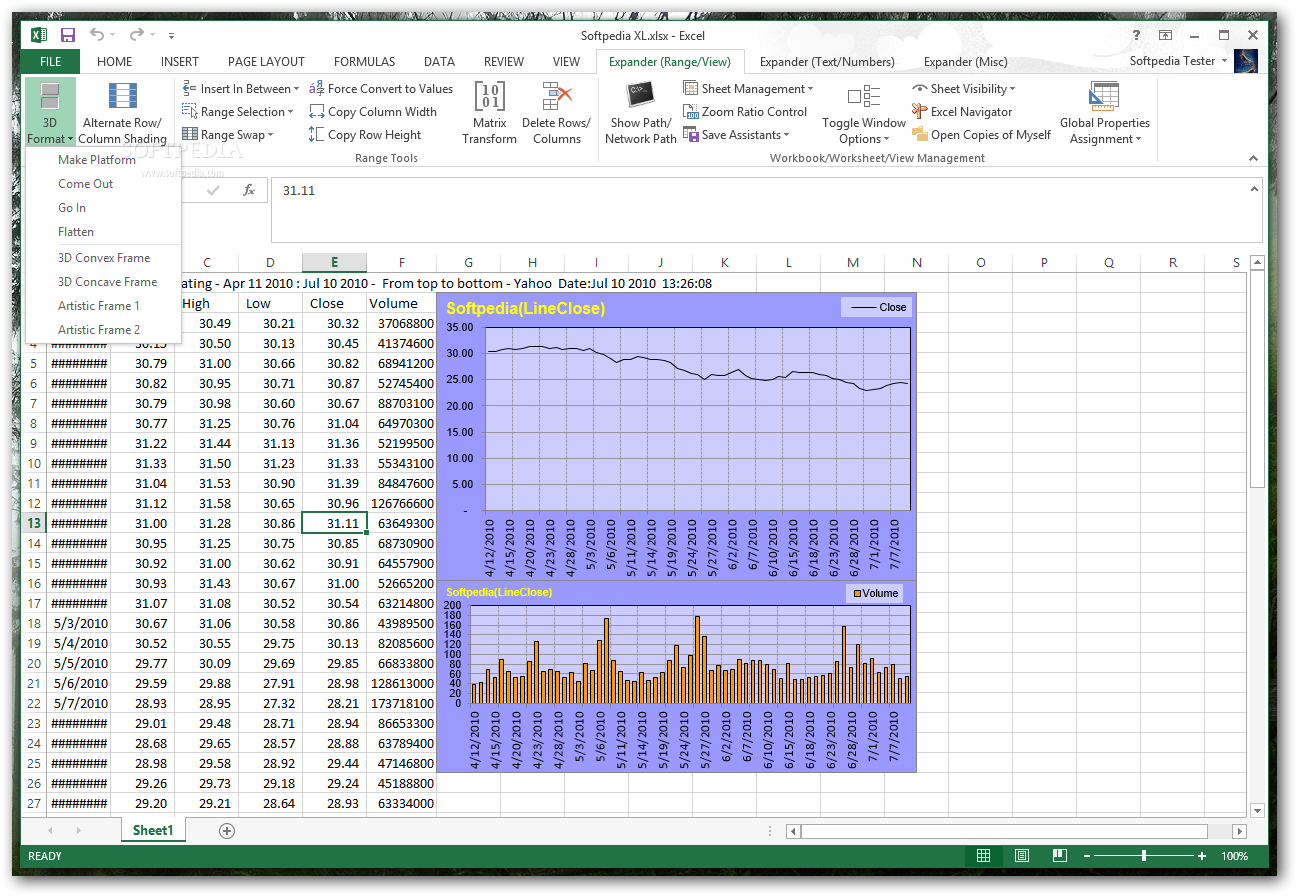
Task: Expand Save Assistants menu
Action: point(737,135)
